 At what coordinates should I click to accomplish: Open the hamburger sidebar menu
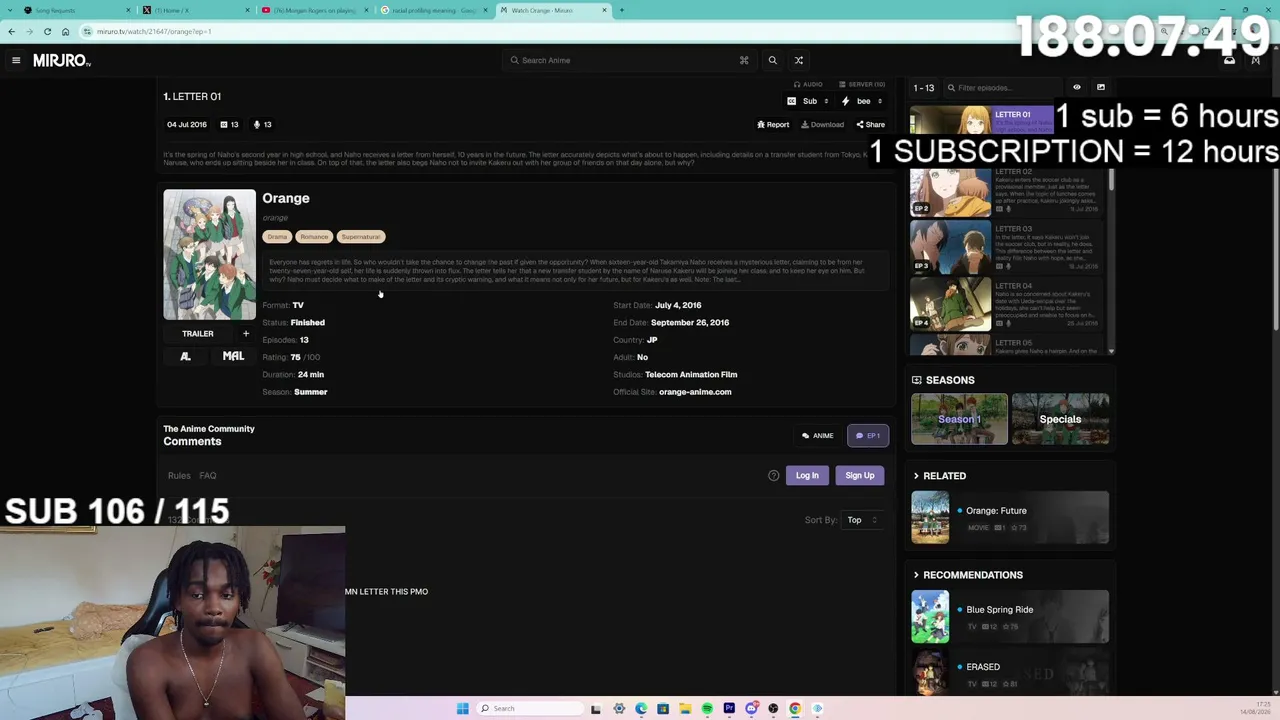16,60
